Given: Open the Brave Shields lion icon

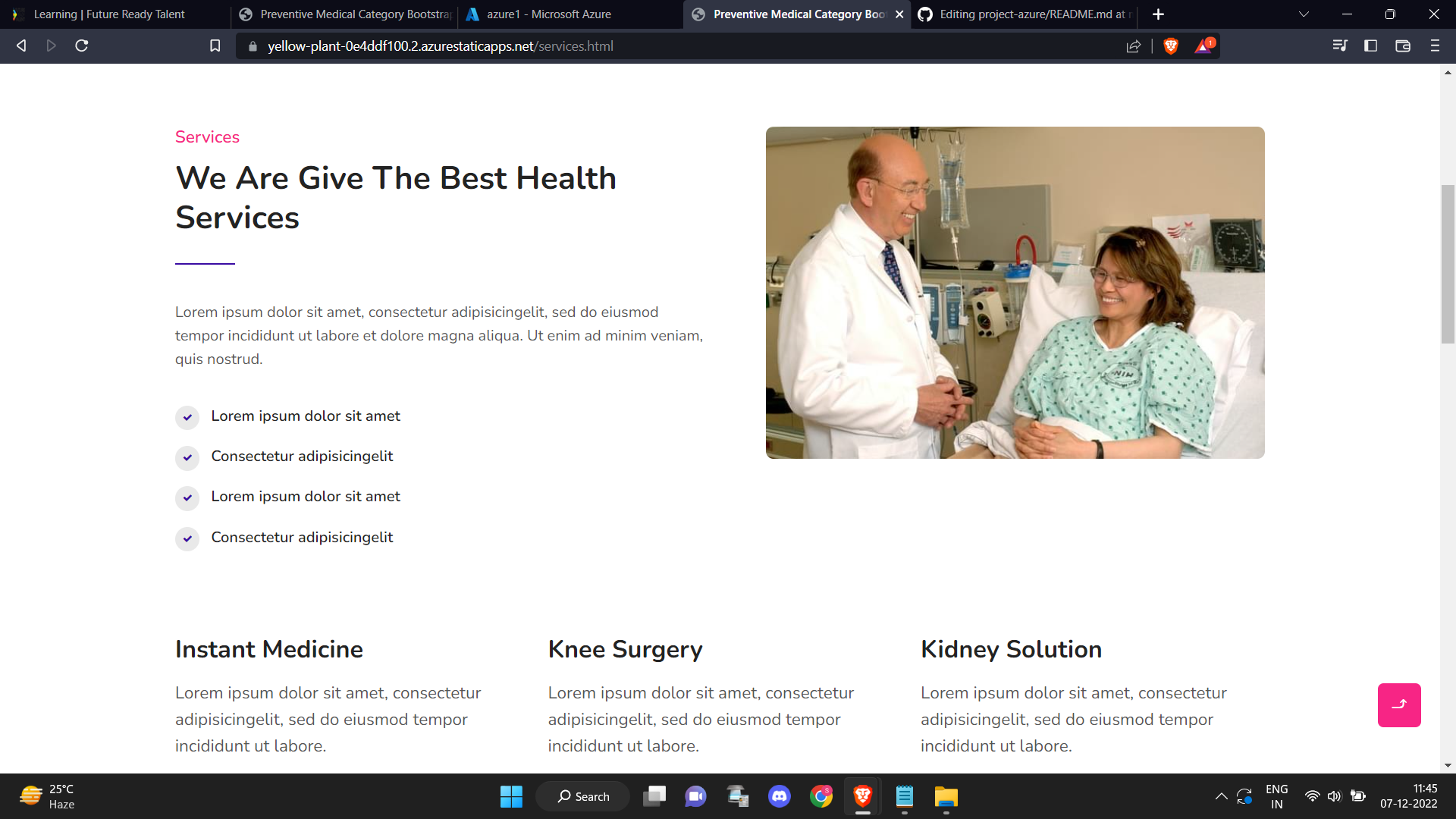Looking at the screenshot, I should 1171,46.
